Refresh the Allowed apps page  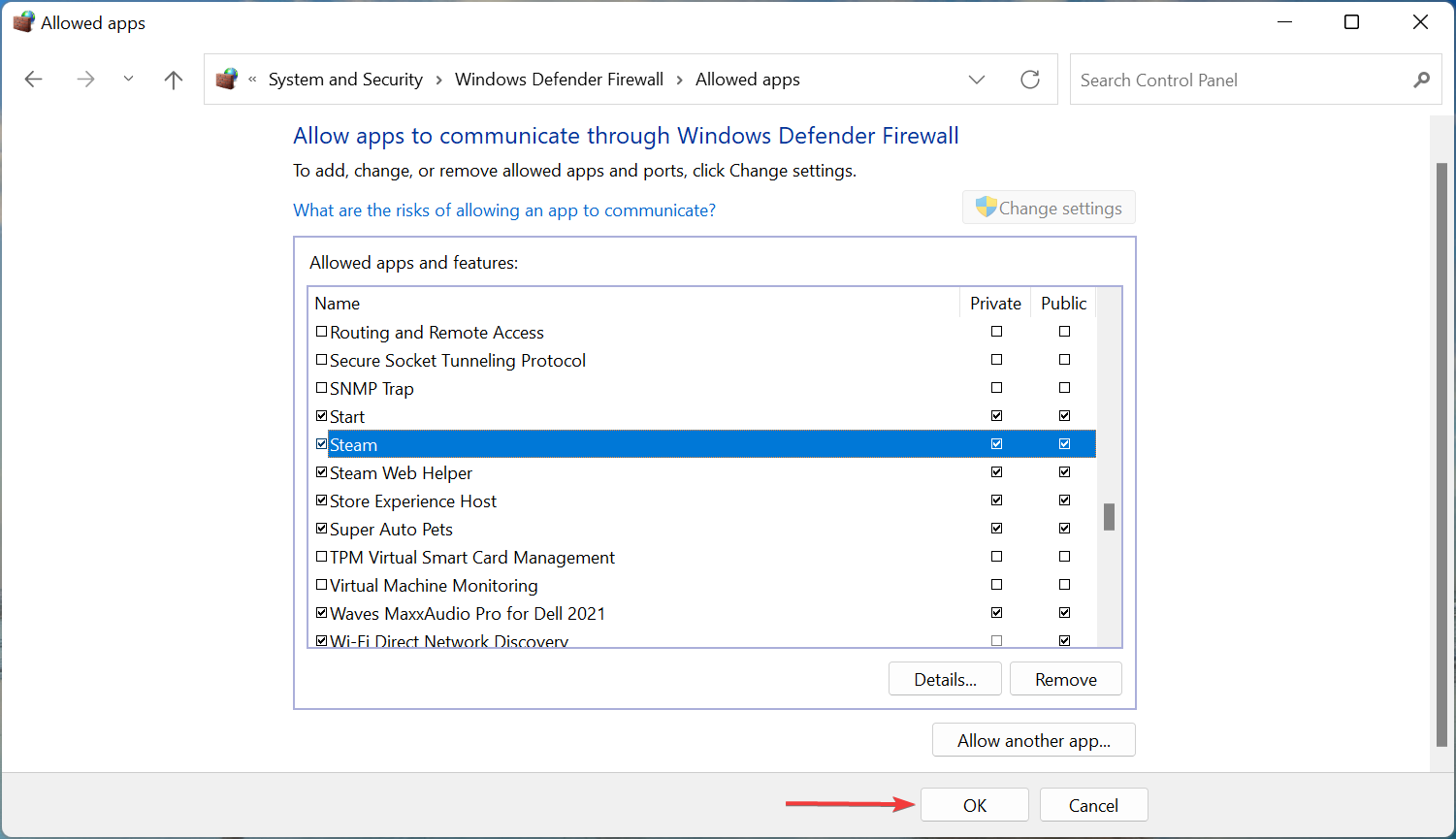point(1030,80)
